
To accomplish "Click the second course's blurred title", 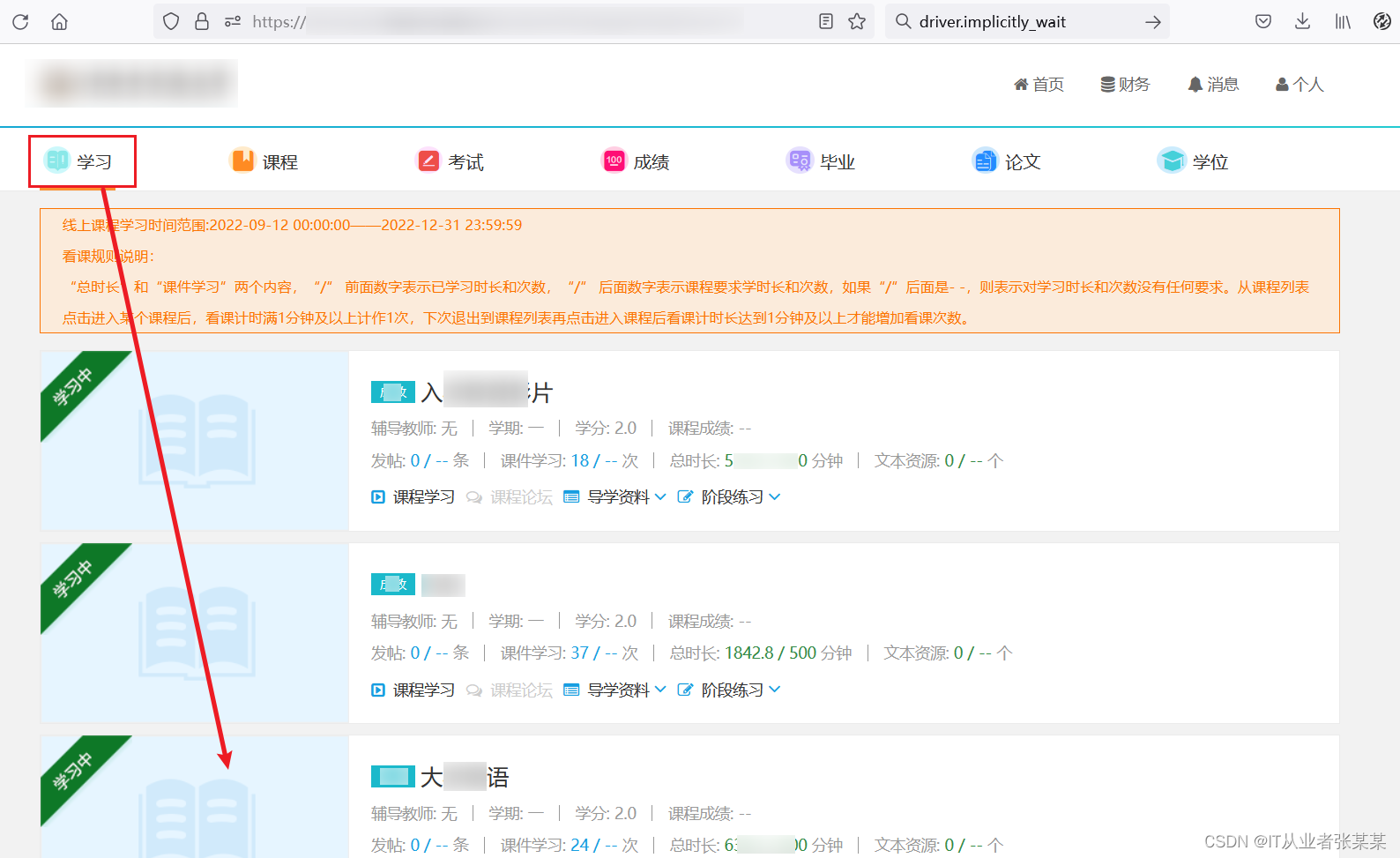I will tap(443, 585).
